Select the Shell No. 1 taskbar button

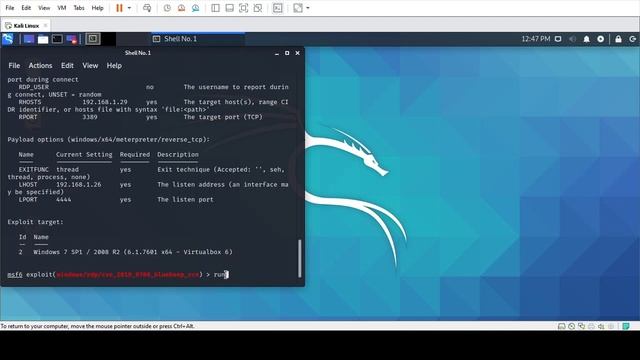tap(198, 39)
